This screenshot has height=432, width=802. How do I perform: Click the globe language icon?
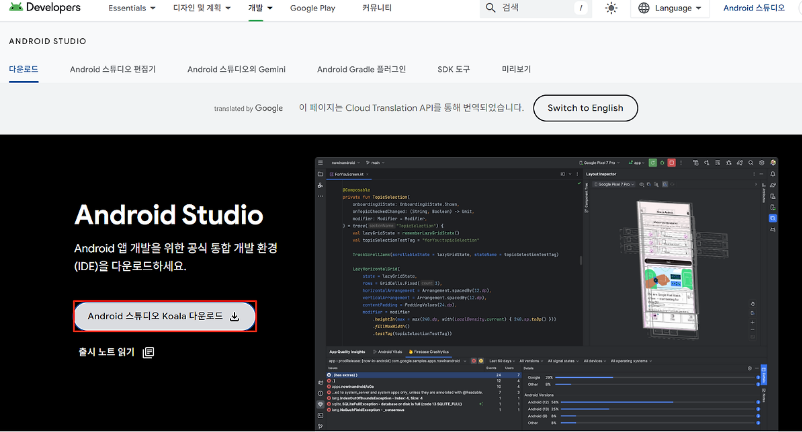pyautogui.click(x=644, y=8)
